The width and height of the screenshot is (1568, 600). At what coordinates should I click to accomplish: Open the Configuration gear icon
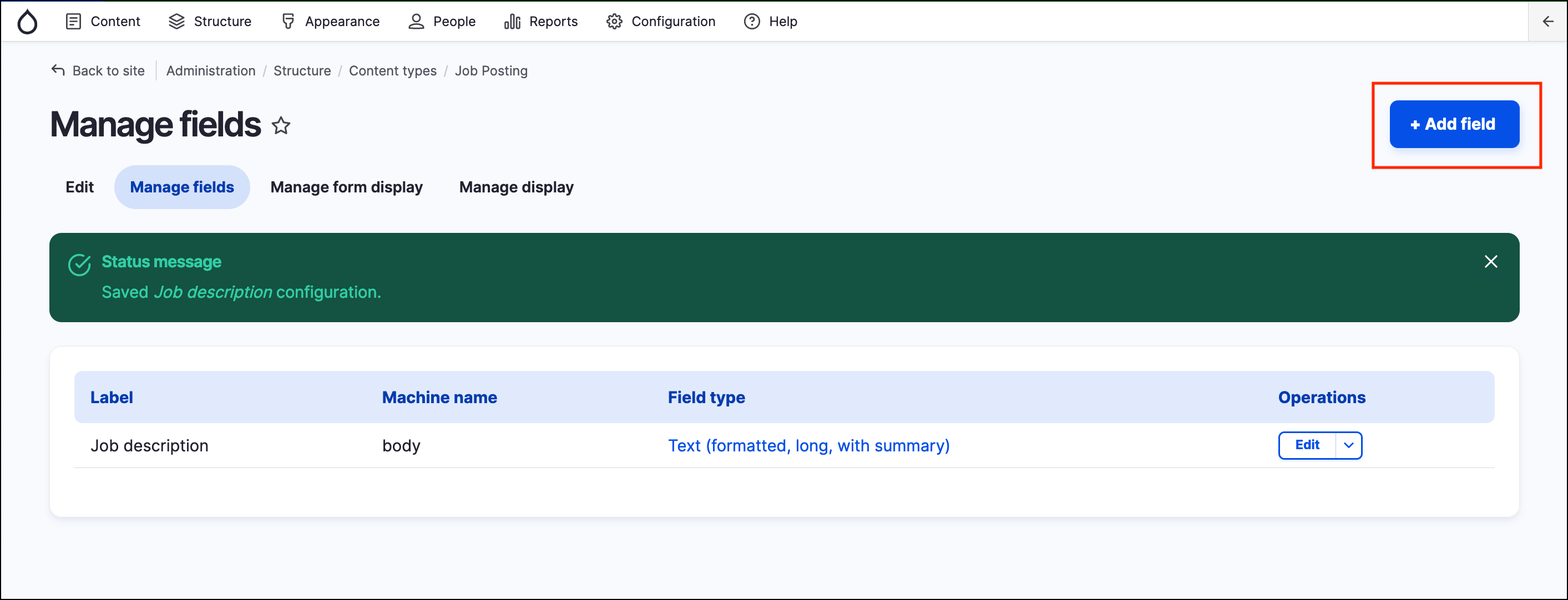point(614,21)
